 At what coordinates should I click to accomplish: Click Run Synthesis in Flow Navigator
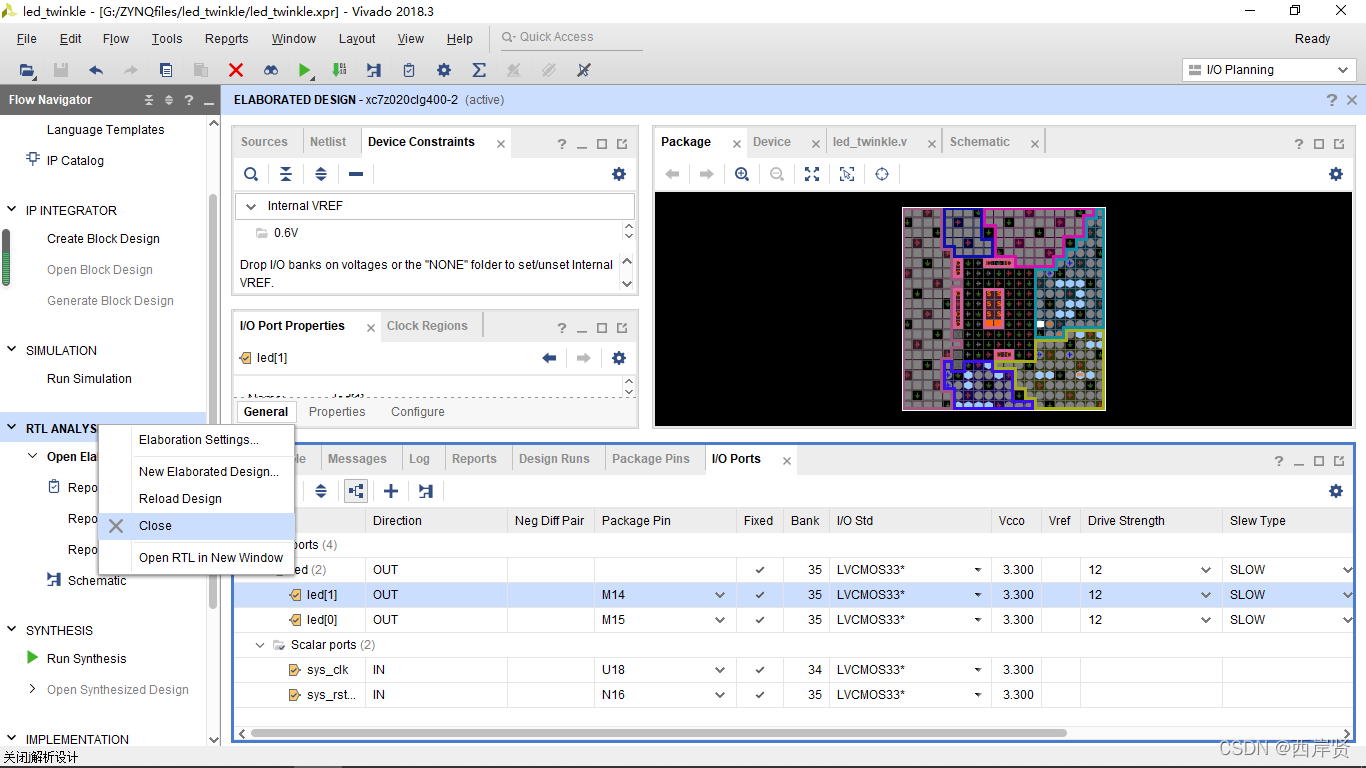[x=87, y=659]
